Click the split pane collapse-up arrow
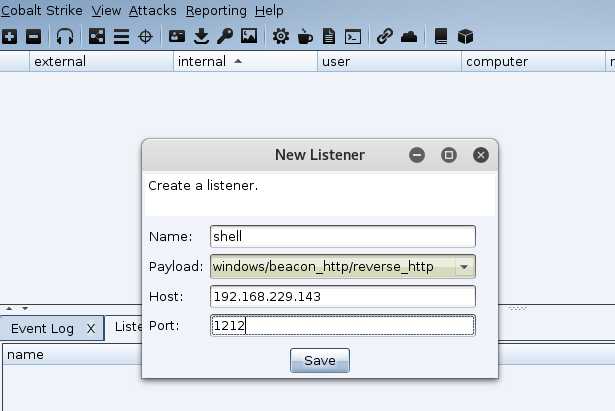This screenshot has width=615, height=411. [x=9, y=308]
